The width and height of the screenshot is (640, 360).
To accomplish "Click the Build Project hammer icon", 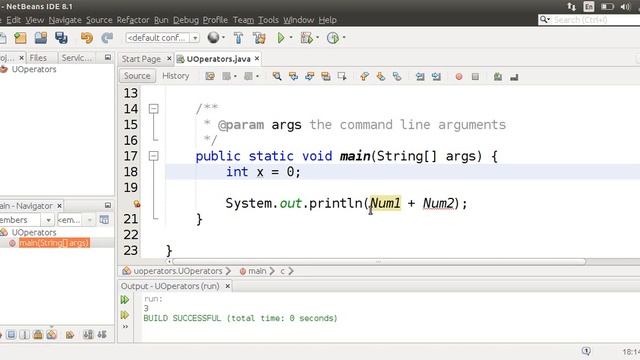I will click(238, 38).
